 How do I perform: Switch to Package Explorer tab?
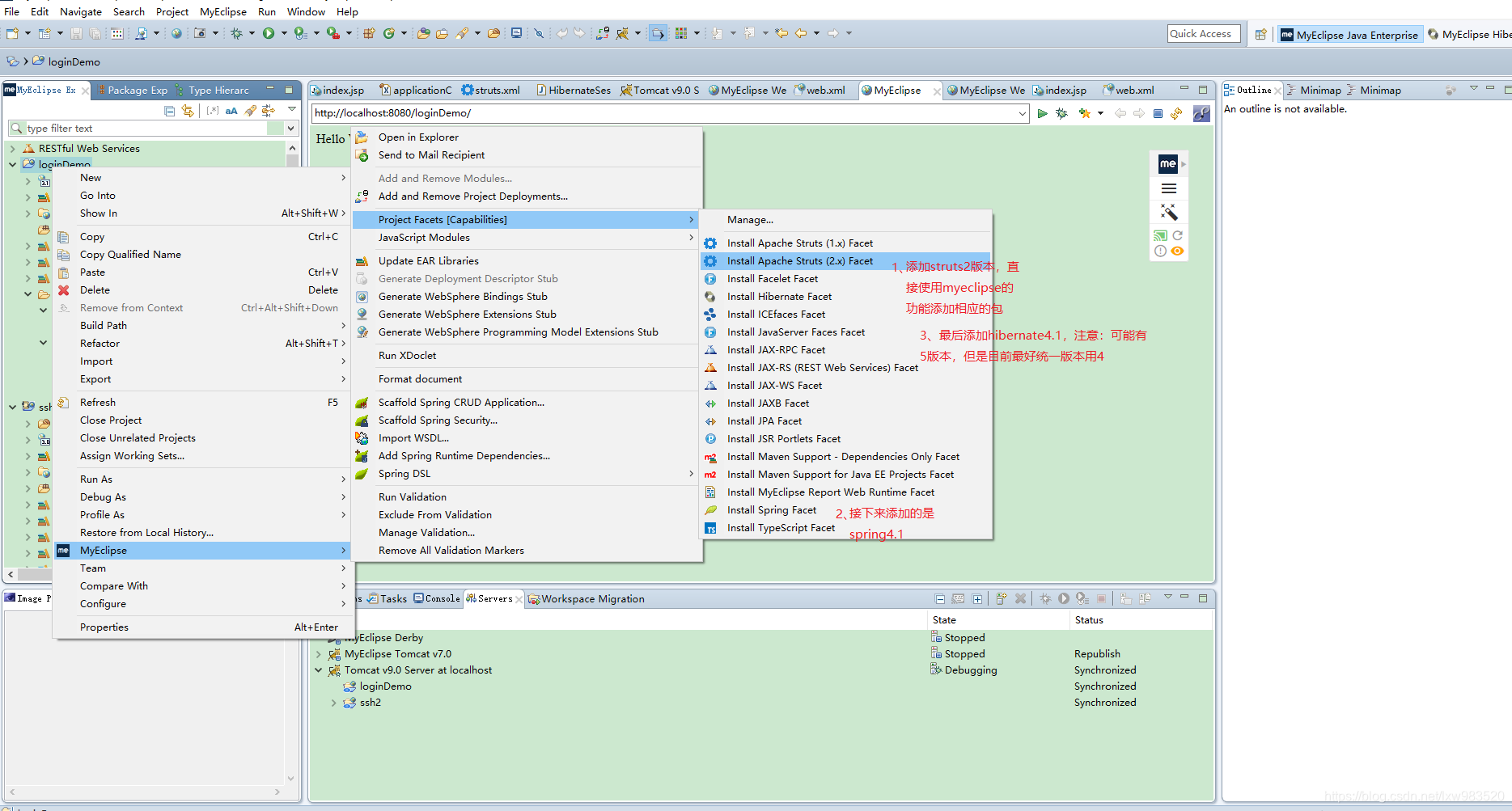click(x=132, y=90)
